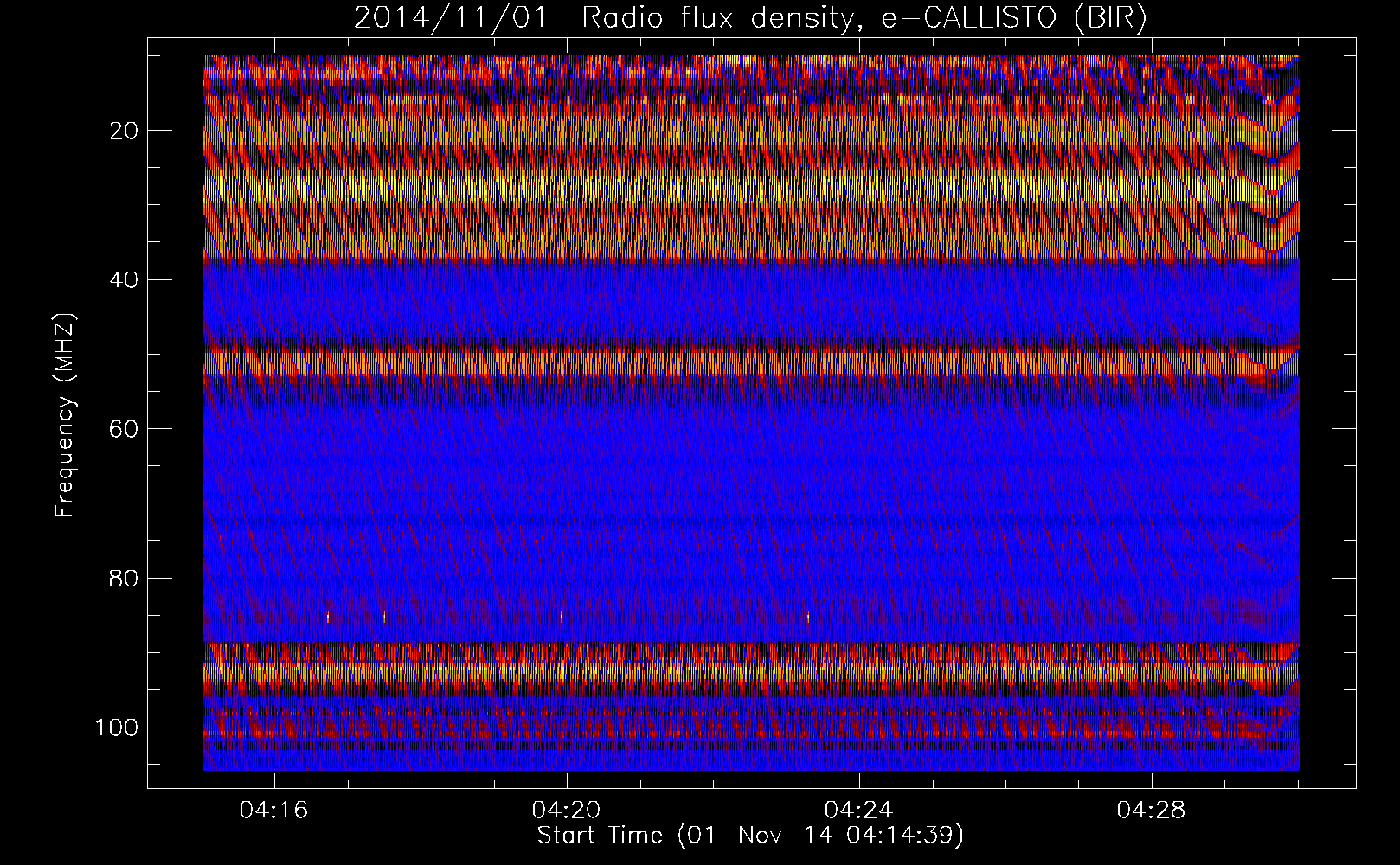Click the '40' frequency tick label
1400x865 pixels.
coord(123,280)
